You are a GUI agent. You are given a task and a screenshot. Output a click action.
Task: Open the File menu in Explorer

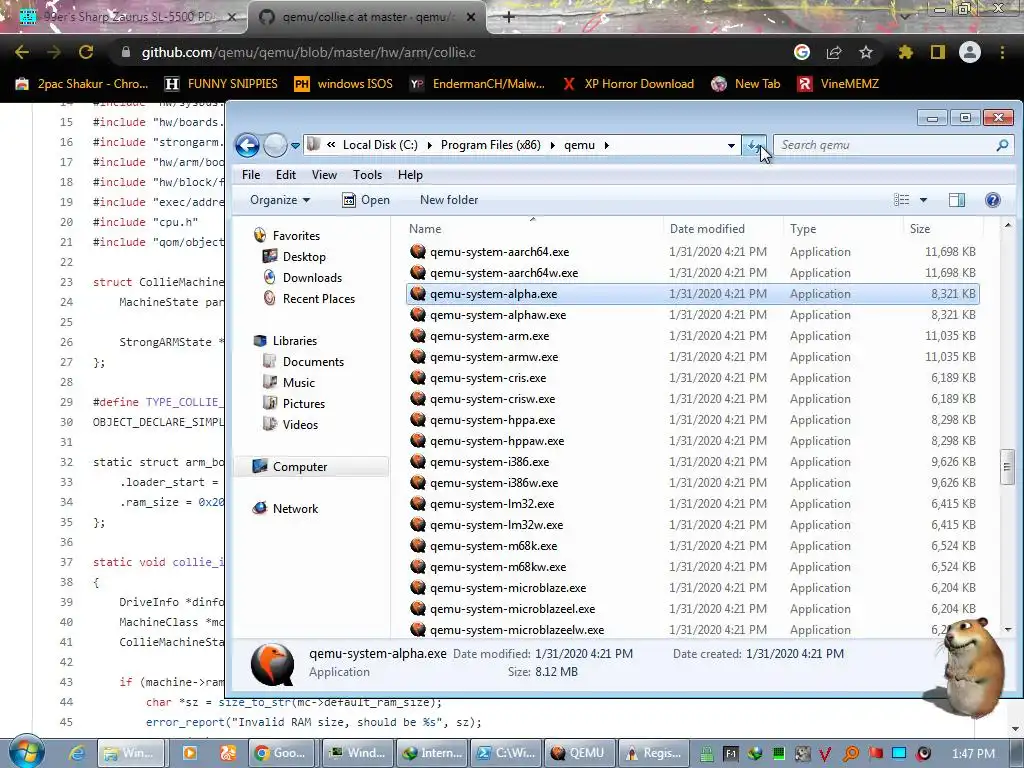251,174
